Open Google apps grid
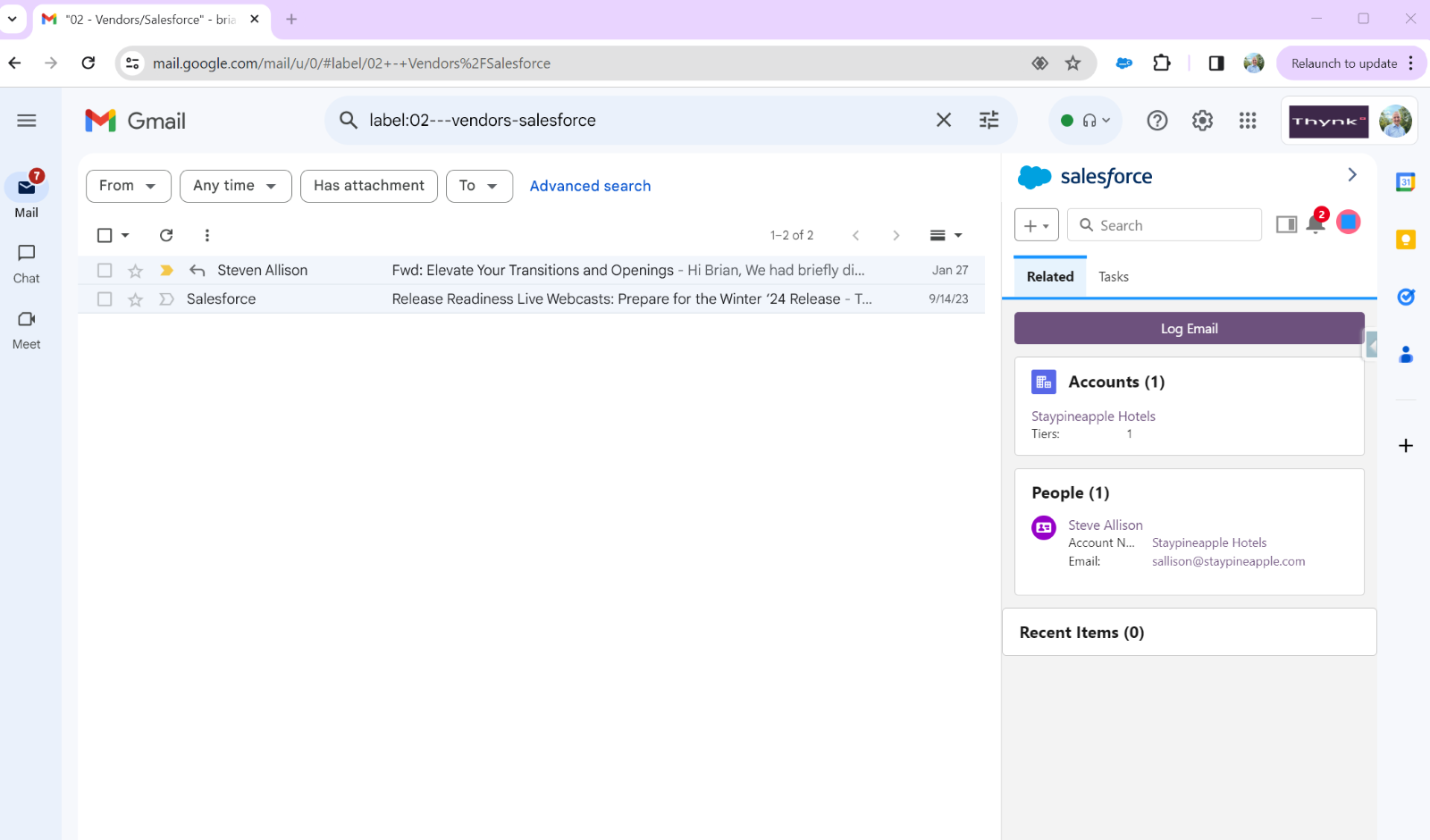Viewport: 1430px width, 840px height. pyautogui.click(x=1248, y=121)
